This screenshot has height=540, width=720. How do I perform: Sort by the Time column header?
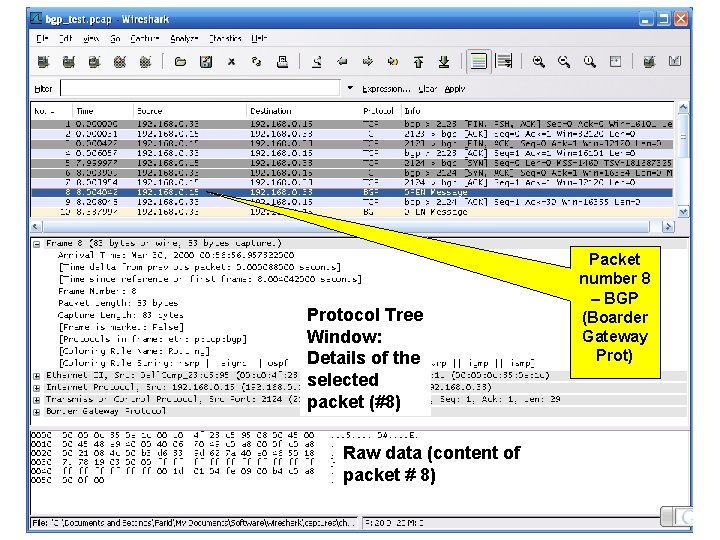(102, 111)
